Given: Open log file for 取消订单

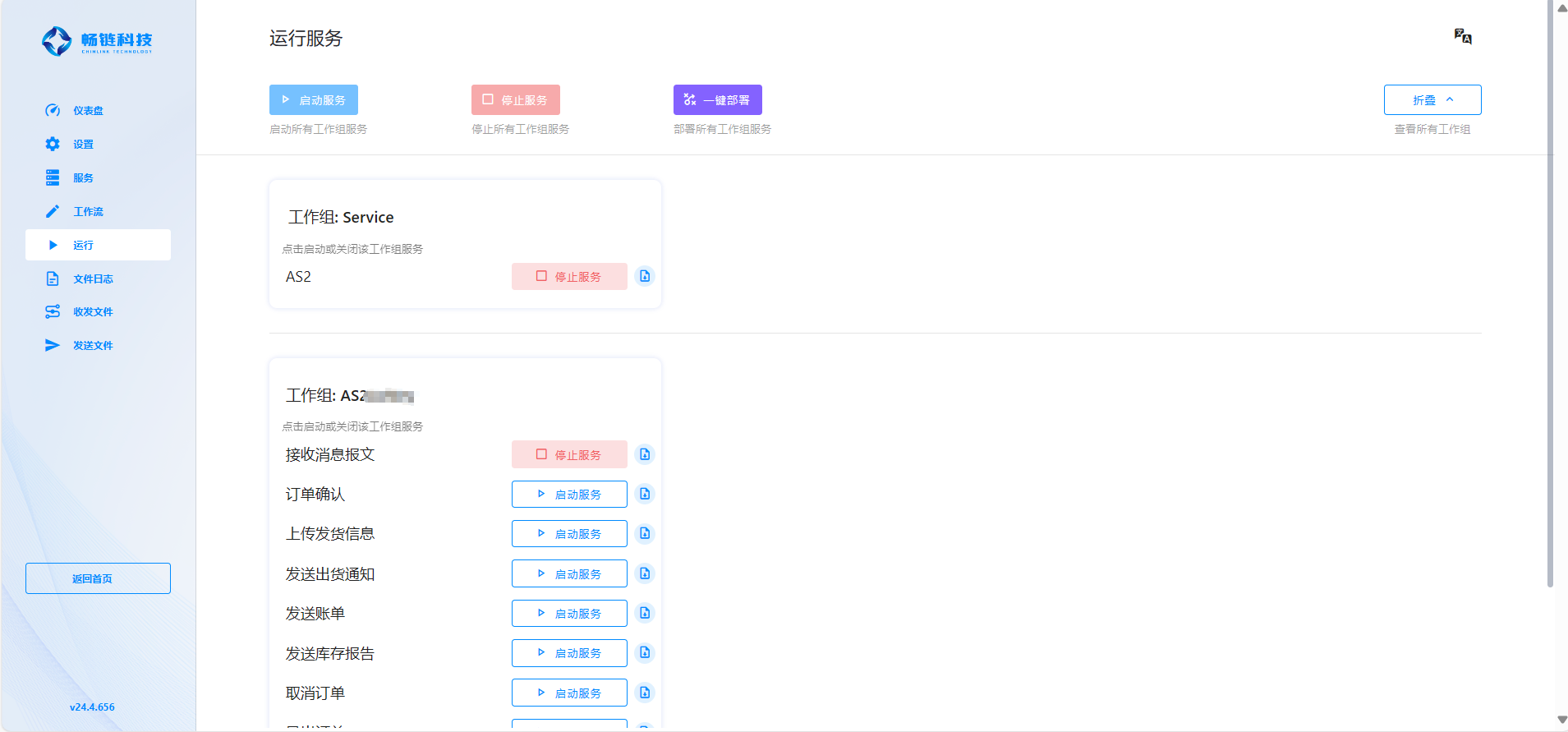Looking at the screenshot, I should tap(645, 693).
